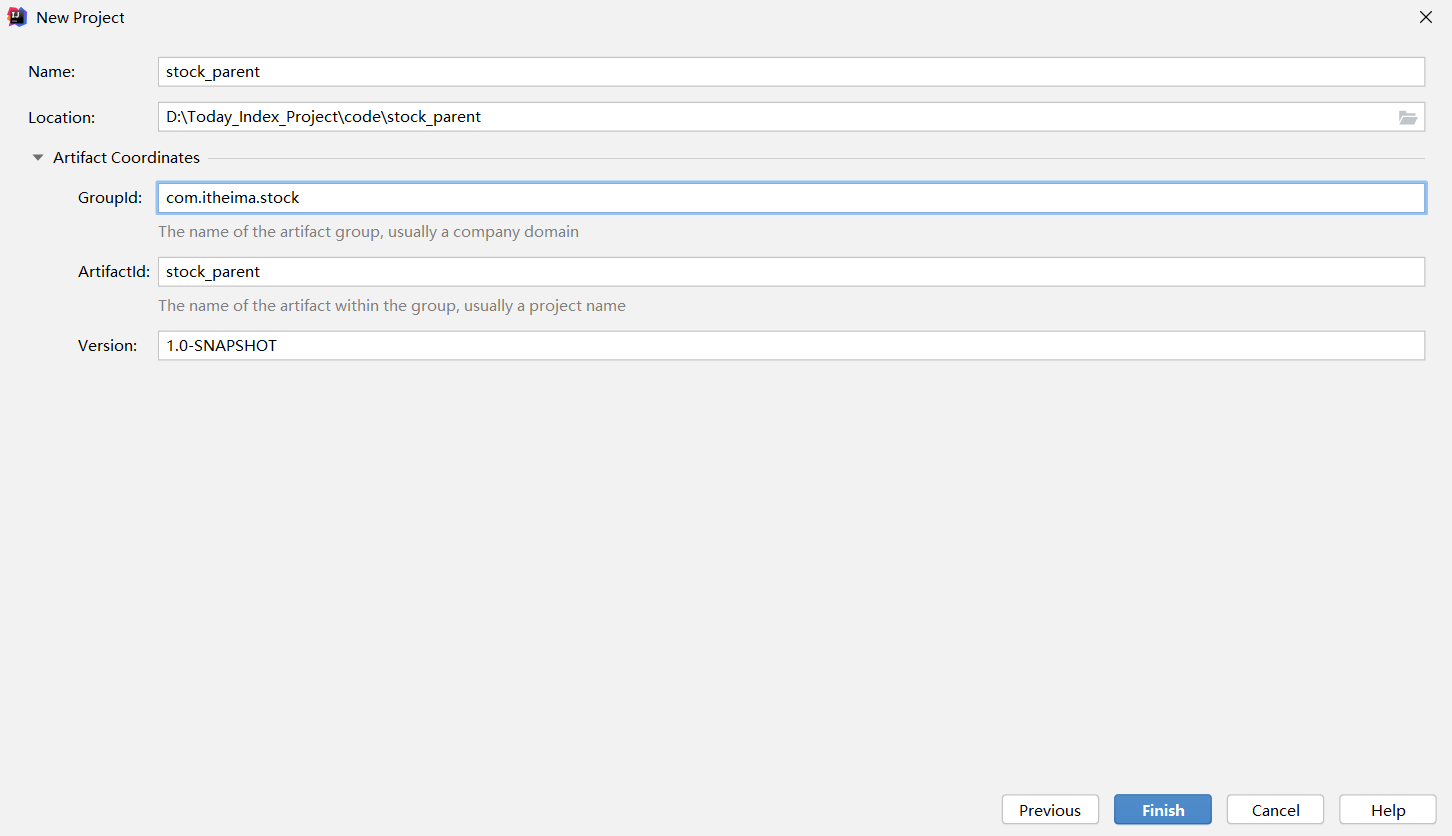Click the "Name:" label

52,72
